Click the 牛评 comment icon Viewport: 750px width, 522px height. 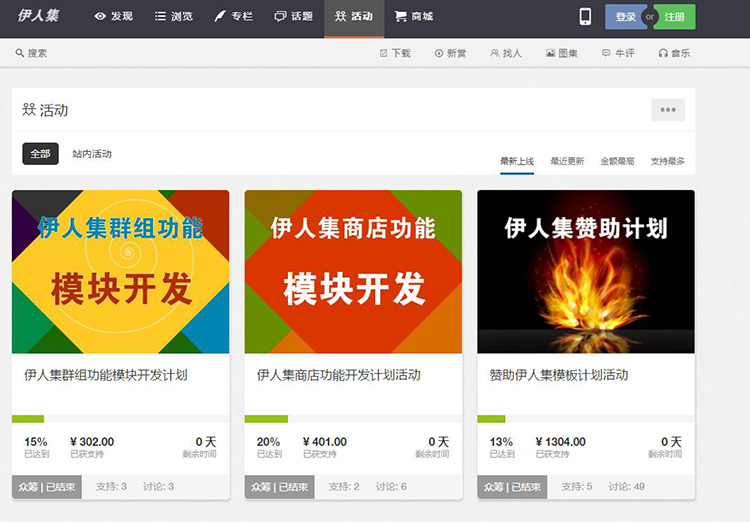coord(606,53)
